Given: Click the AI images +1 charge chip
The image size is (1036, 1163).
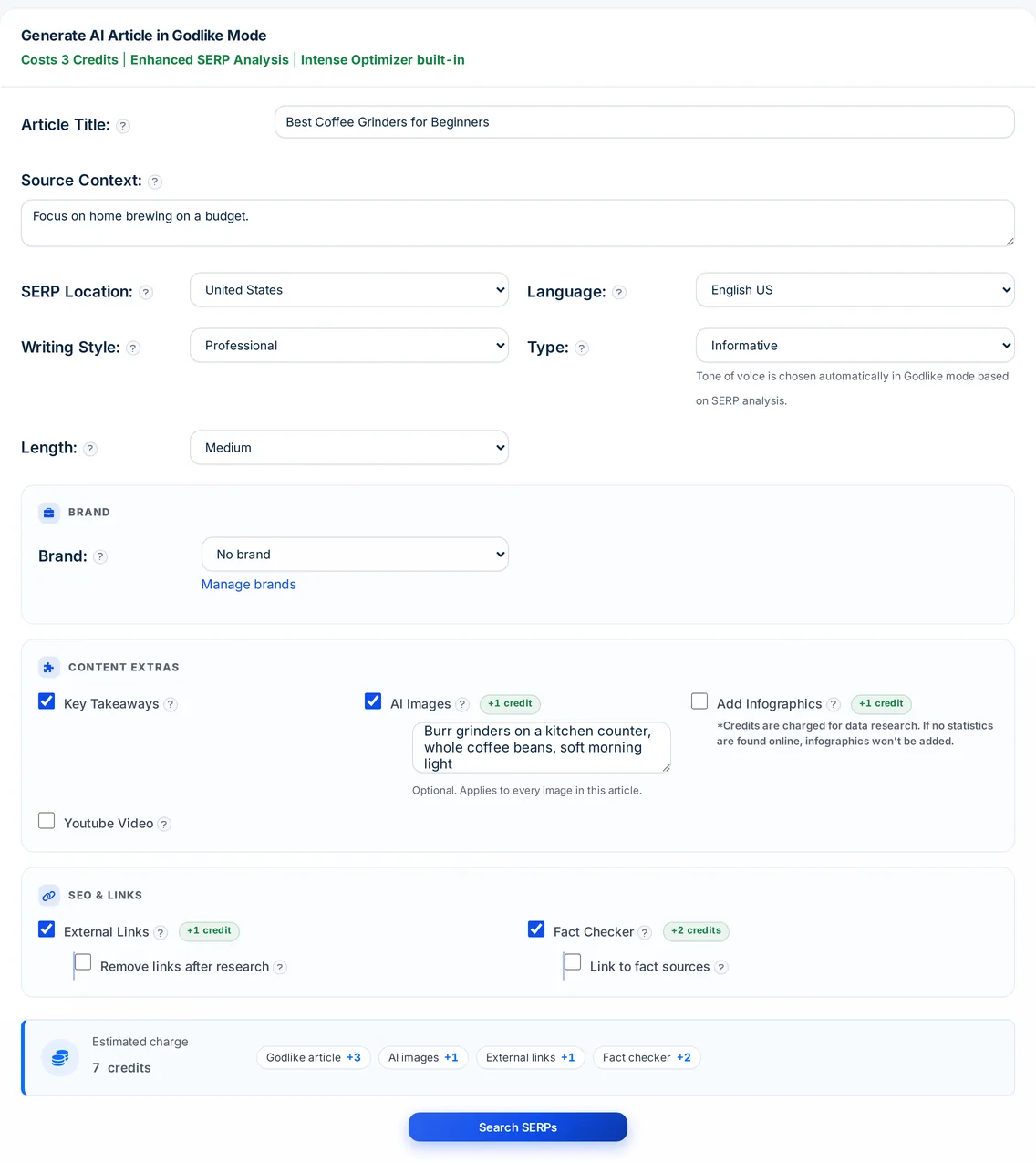Looking at the screenshot, I should pyautogui.click(x=423, y=1058).
